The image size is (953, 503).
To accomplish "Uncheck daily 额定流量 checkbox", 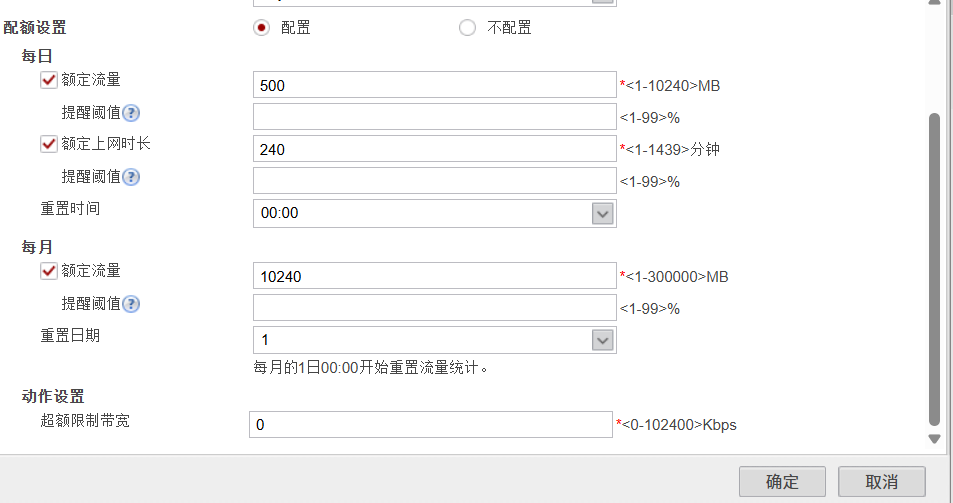I will (x=49, y=80).
